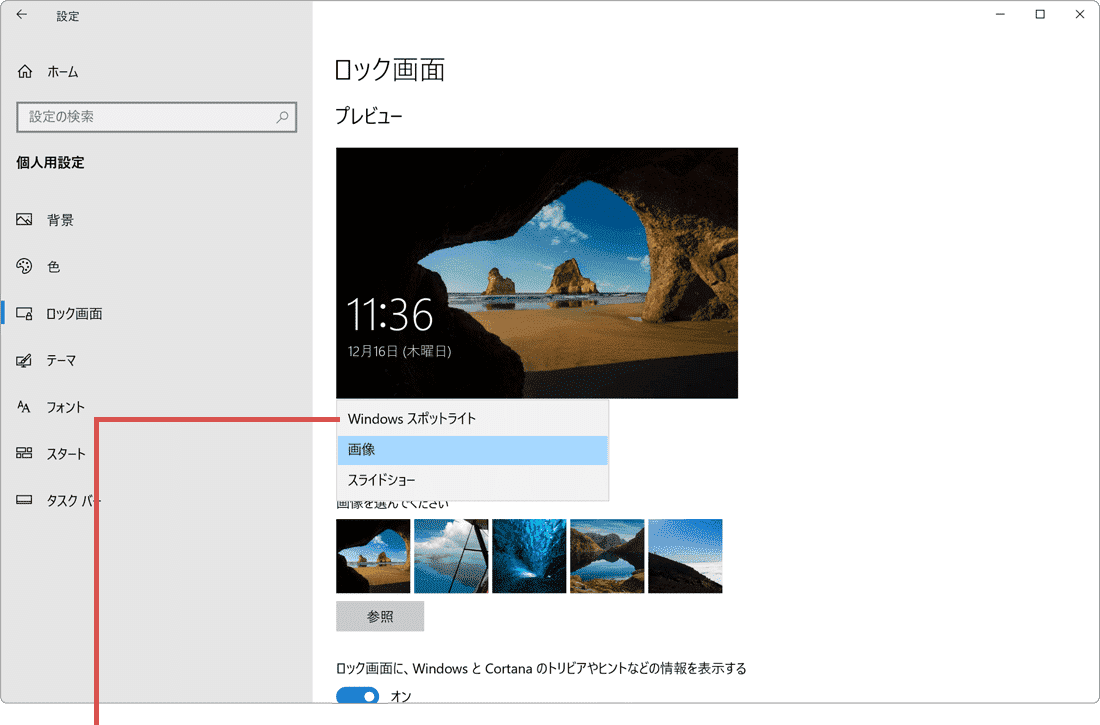The width and height of the screenshot is (1100, 725).
Task: Click the back arrow in the title bar
Action: click(x=22, y=15)
